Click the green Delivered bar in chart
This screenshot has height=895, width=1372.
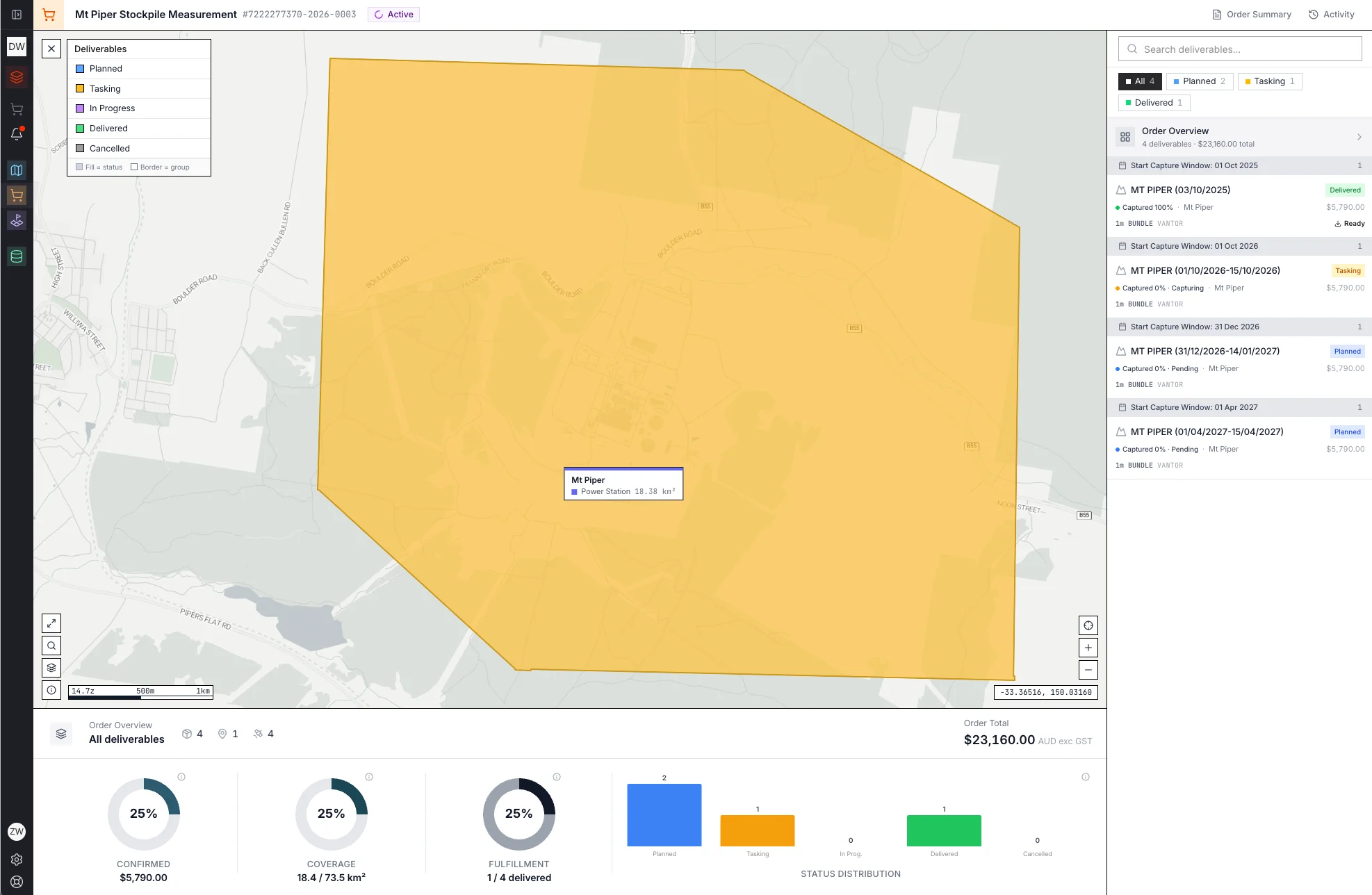[x=944, y=831]
